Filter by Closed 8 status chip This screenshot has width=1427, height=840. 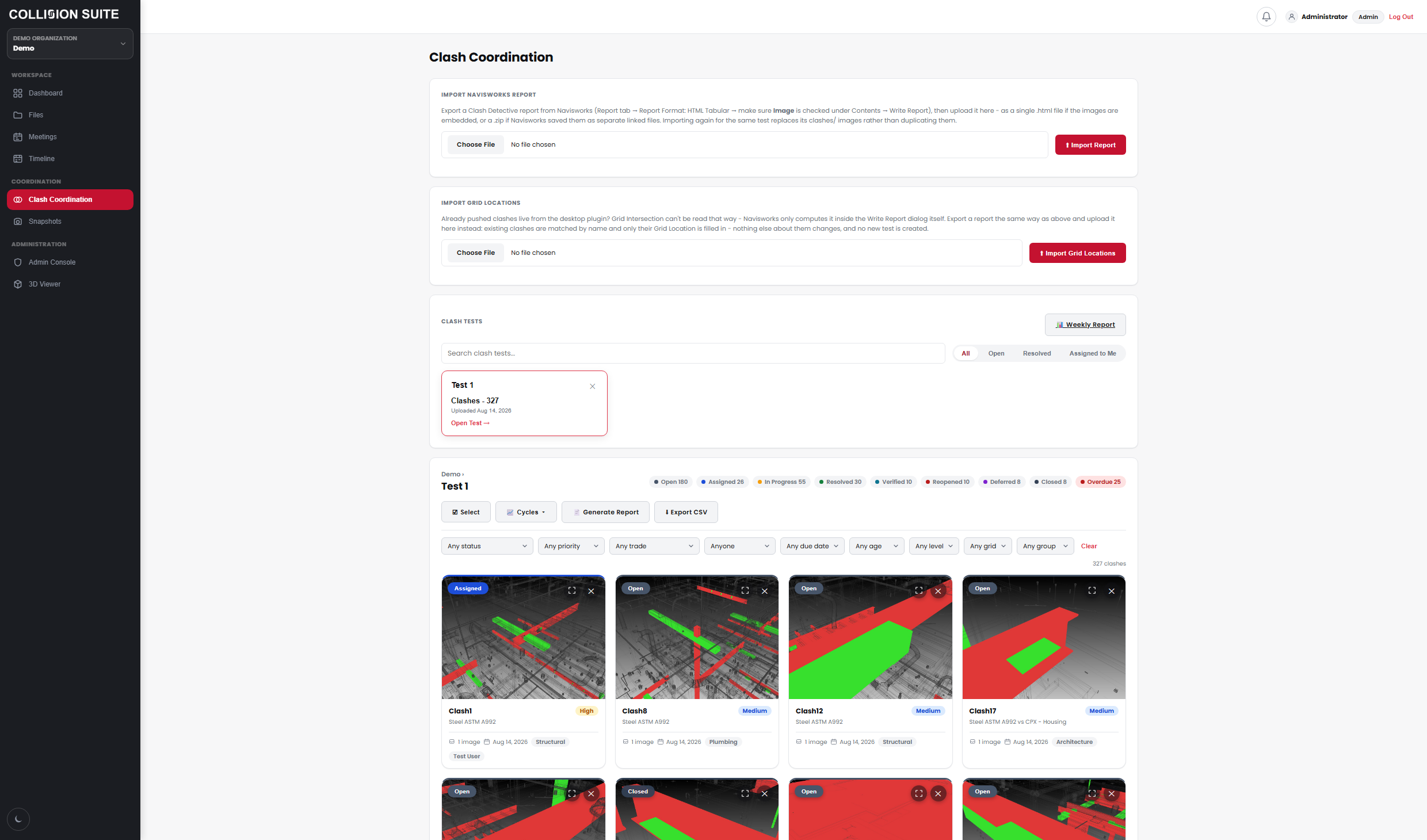coord(1050,482)
